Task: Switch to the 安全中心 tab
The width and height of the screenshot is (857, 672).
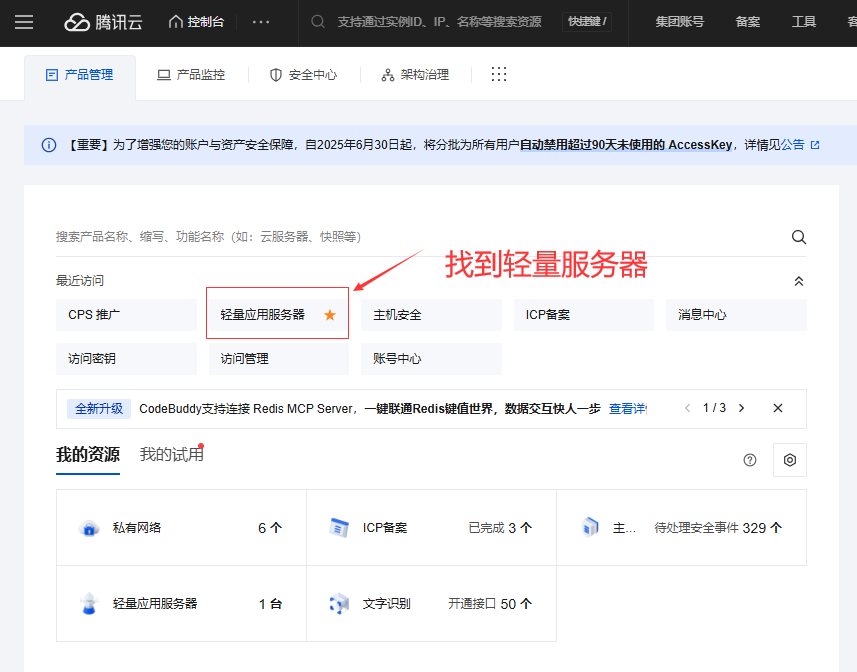Action: click(303, 75)
